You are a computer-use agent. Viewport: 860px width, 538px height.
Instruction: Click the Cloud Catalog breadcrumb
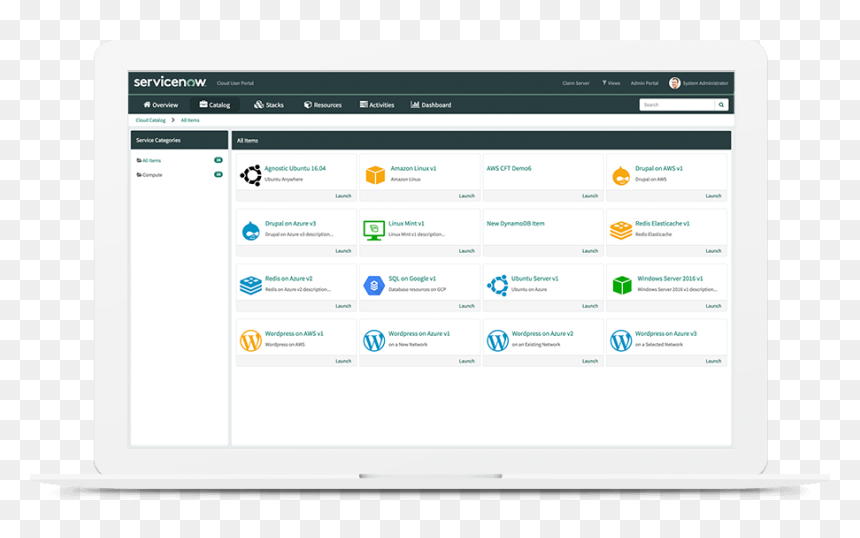pyautogui.click(x=150, y=120)
